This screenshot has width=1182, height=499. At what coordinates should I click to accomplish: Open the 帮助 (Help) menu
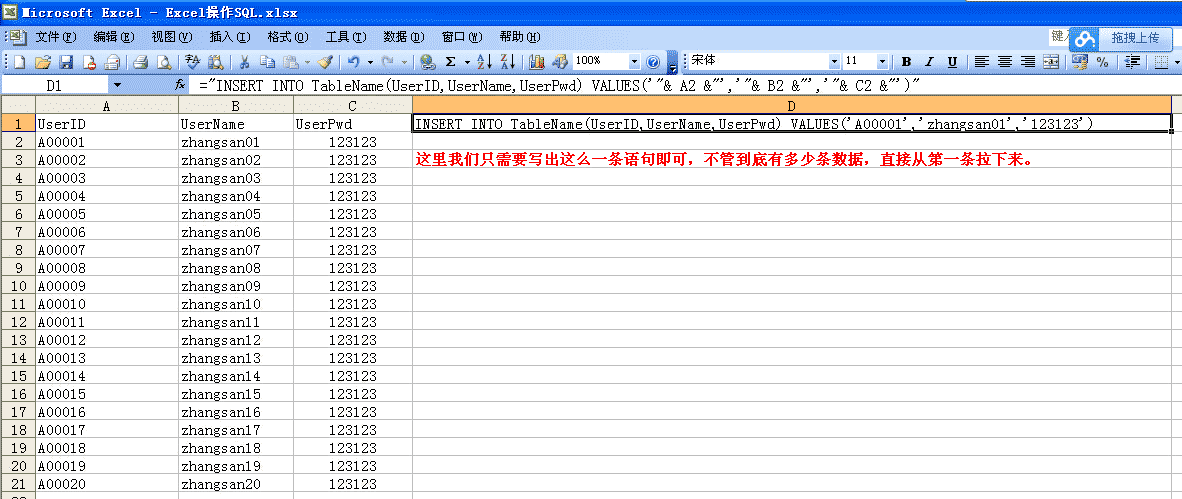[x=520, y=37]
